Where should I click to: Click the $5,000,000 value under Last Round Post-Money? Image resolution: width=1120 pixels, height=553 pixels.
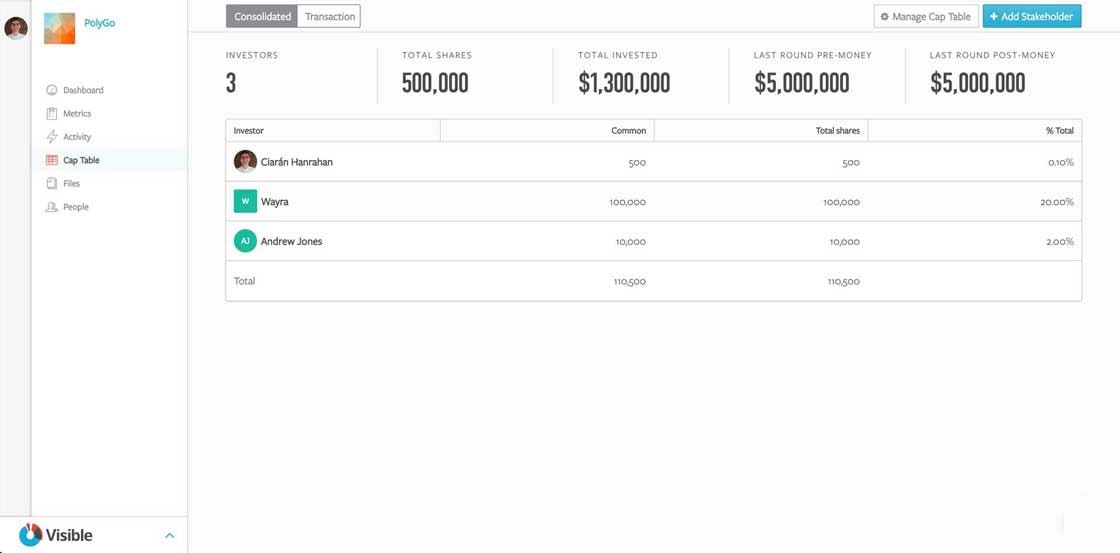pyautogui.click(x=978, y=84)
